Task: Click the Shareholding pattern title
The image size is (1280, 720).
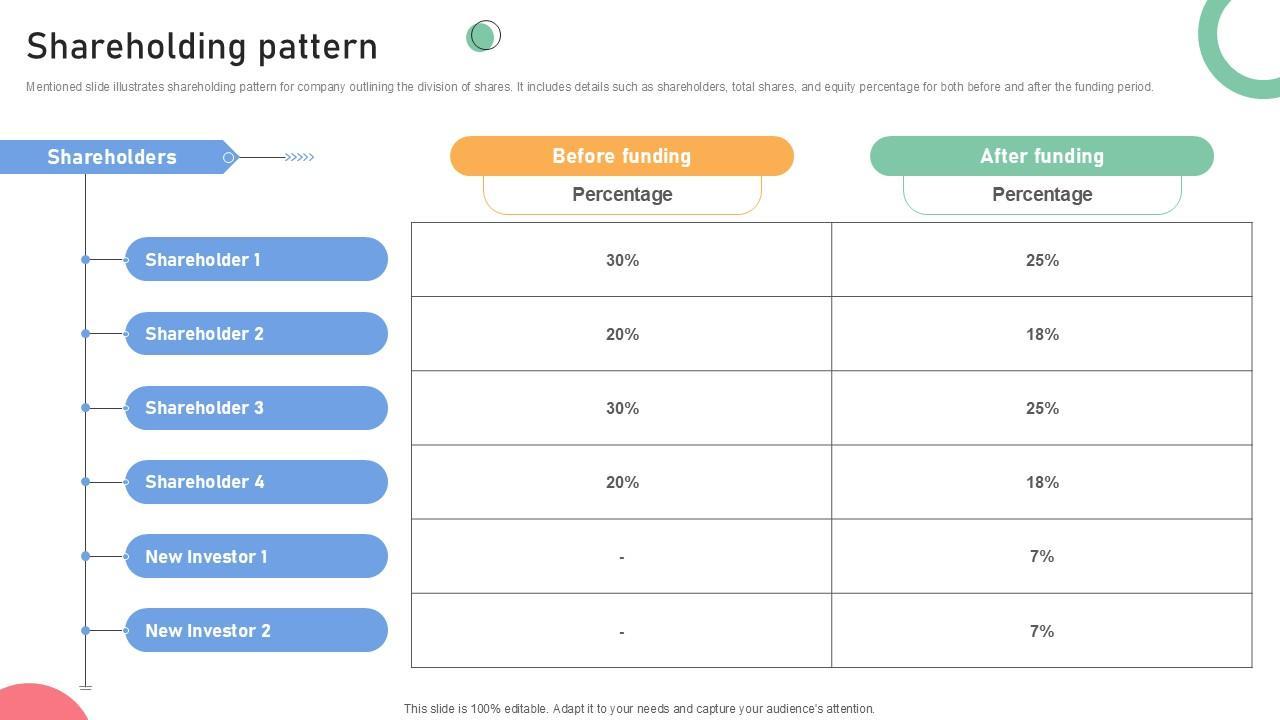Action: click(x=202, y=47)
